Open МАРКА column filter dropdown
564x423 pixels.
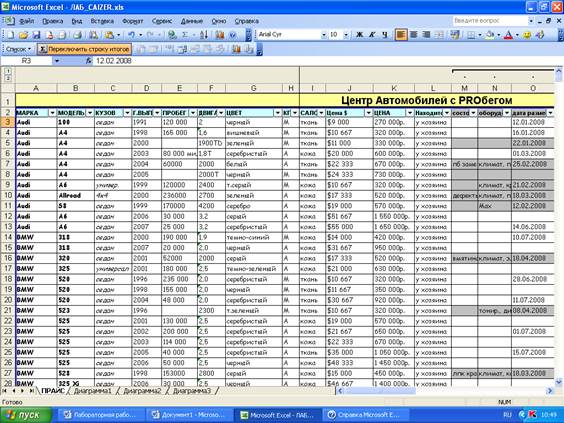(x=52, y=113)
